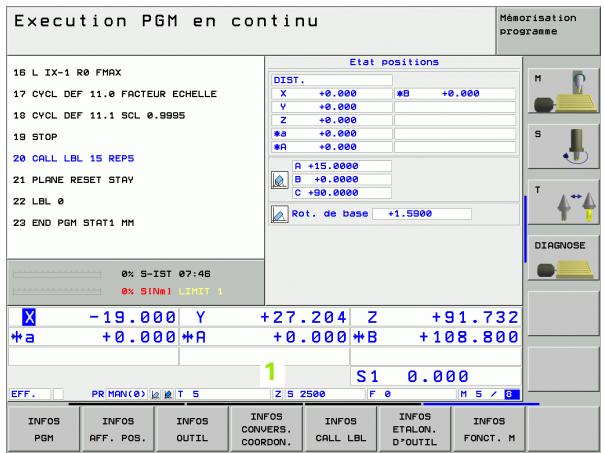Image resolution: width=604 pixels, height=453 pixels.
Task: Select the S spindle side softkey
Action: tap(563, 147)
